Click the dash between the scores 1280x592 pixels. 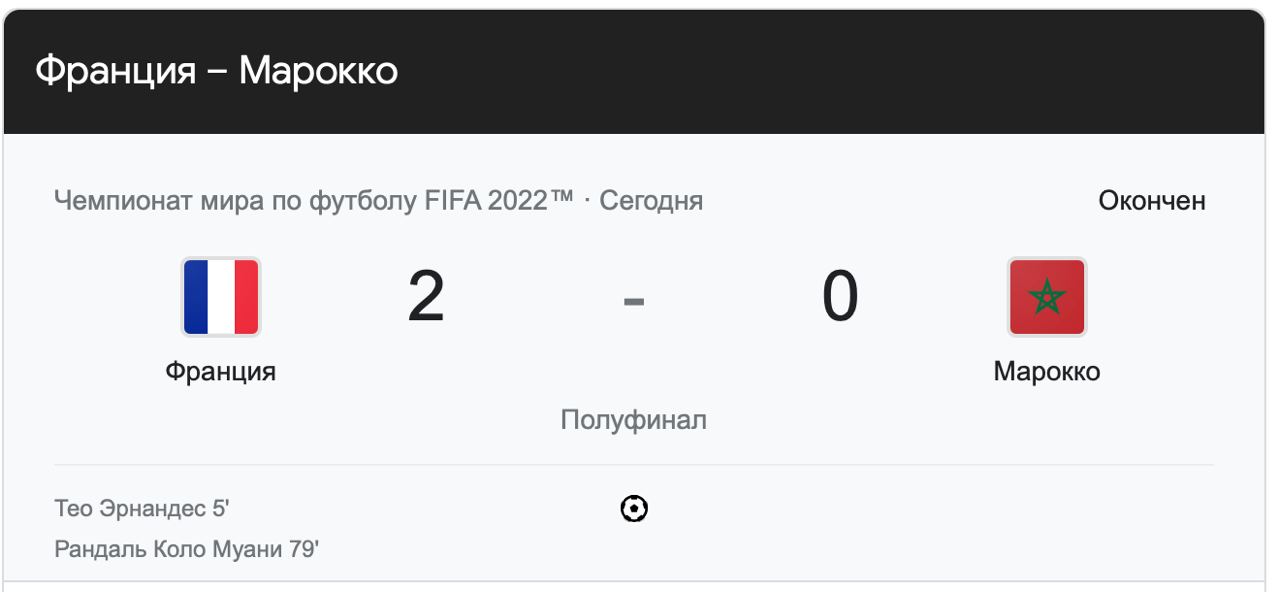tap(633, 299)
